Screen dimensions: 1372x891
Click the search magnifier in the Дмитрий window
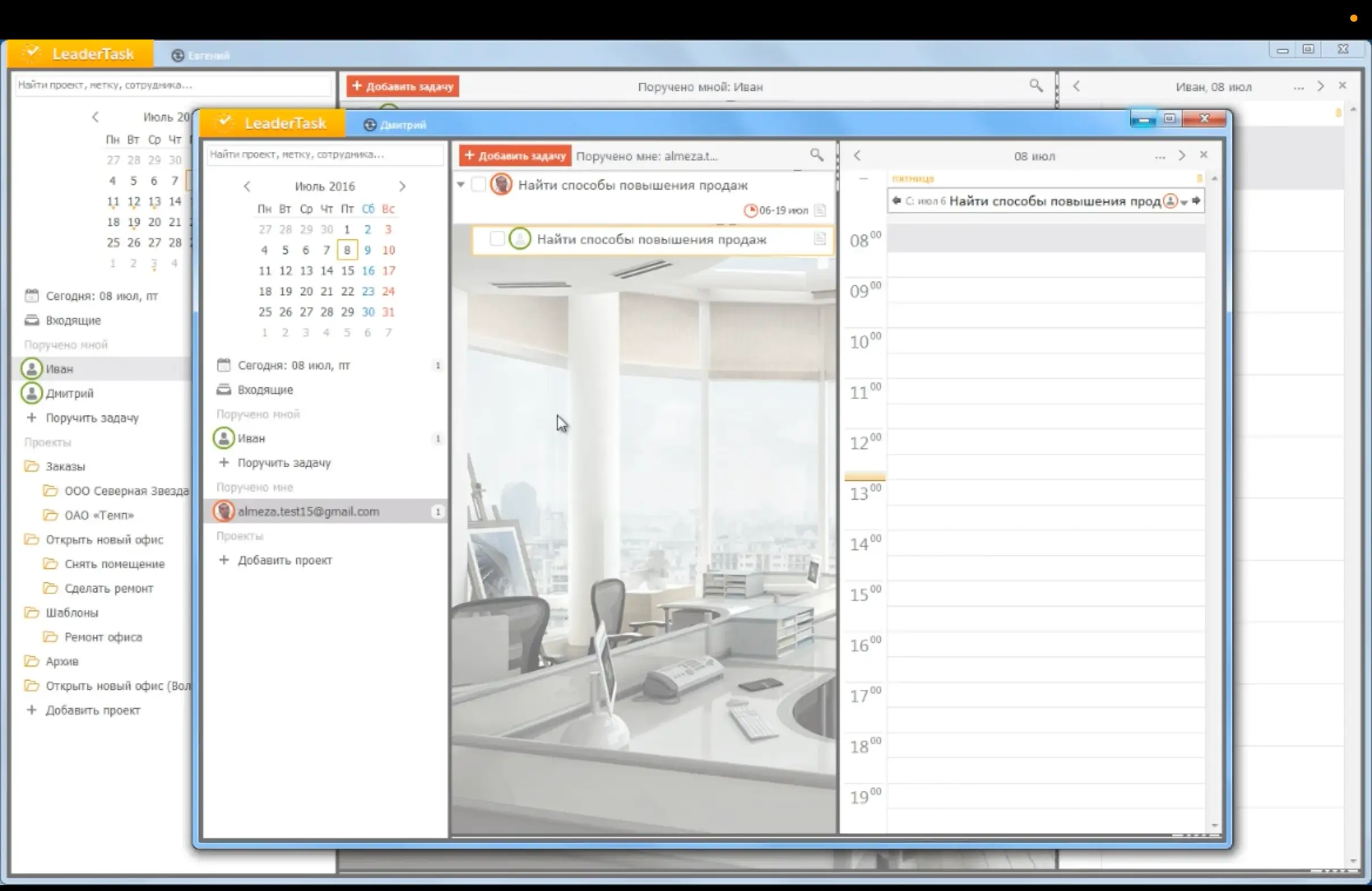tap(816, 154)
